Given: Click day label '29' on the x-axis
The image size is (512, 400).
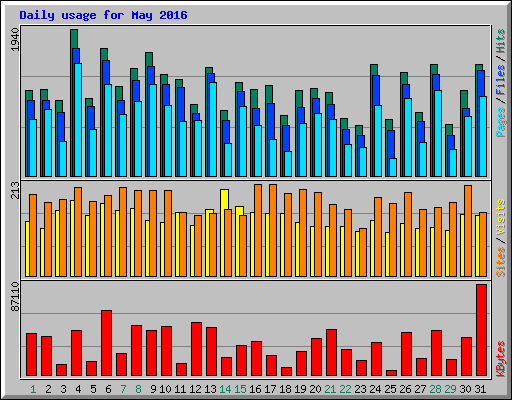Looking at the screenshot, I should 450,389.
